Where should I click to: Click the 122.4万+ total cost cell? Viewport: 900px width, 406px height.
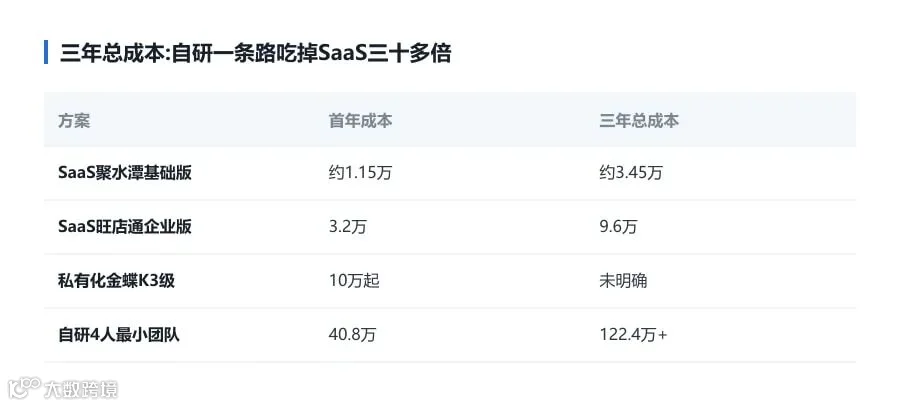click(x=634, y=335)
